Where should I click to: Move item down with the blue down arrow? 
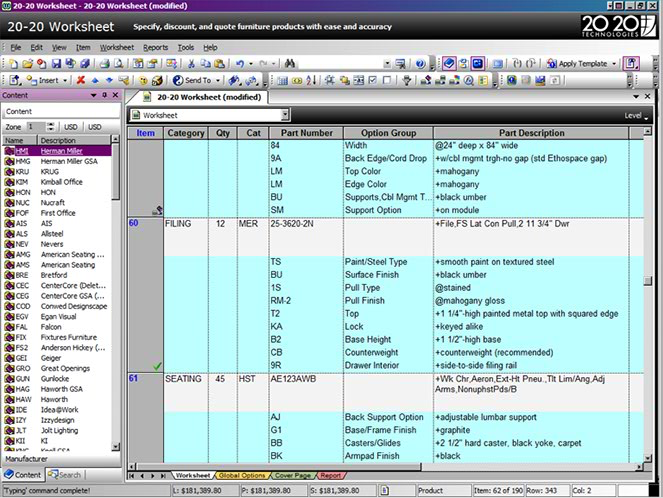(x=109, y=80)
